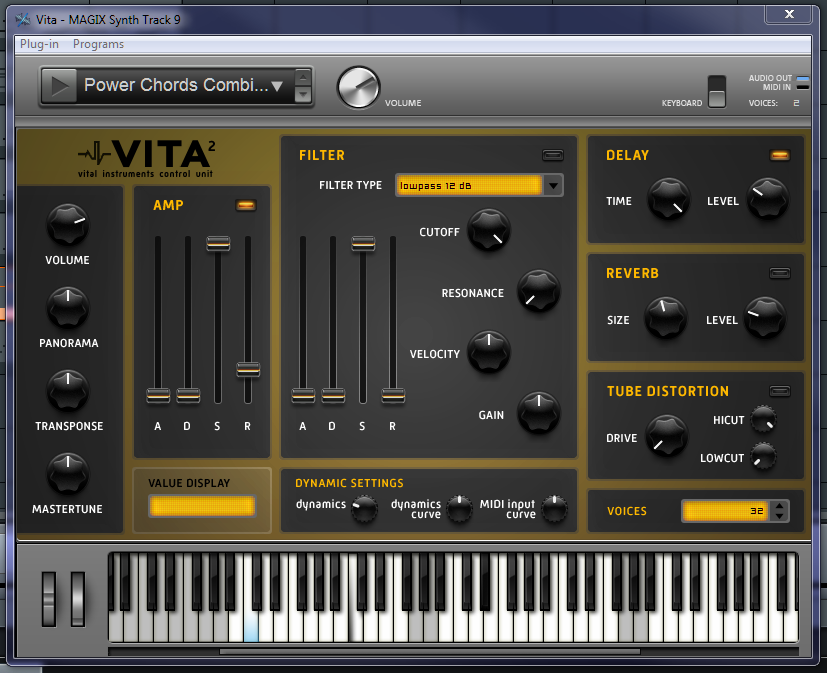Toggle the FILTER section power LED
Screen dimensions: 827x673
click(553, 155)
